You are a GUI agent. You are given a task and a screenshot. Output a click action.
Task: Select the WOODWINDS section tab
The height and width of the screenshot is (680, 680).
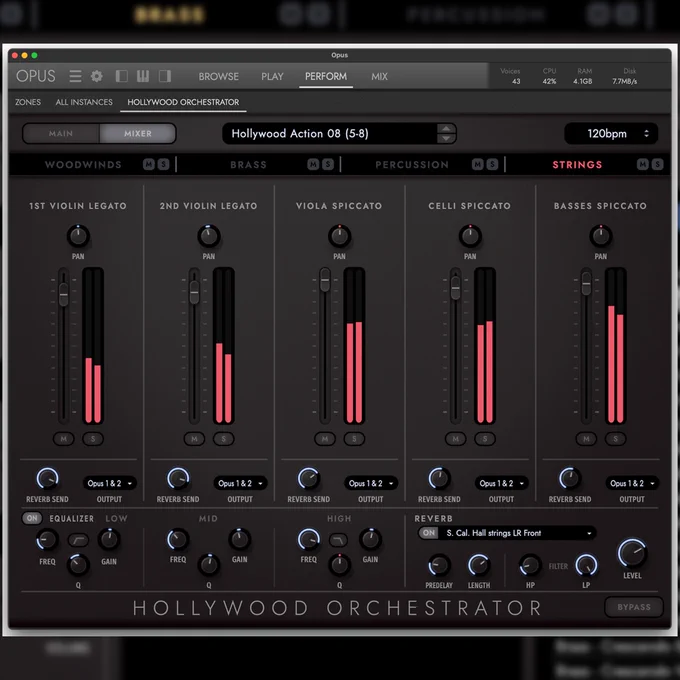[83, 165]
